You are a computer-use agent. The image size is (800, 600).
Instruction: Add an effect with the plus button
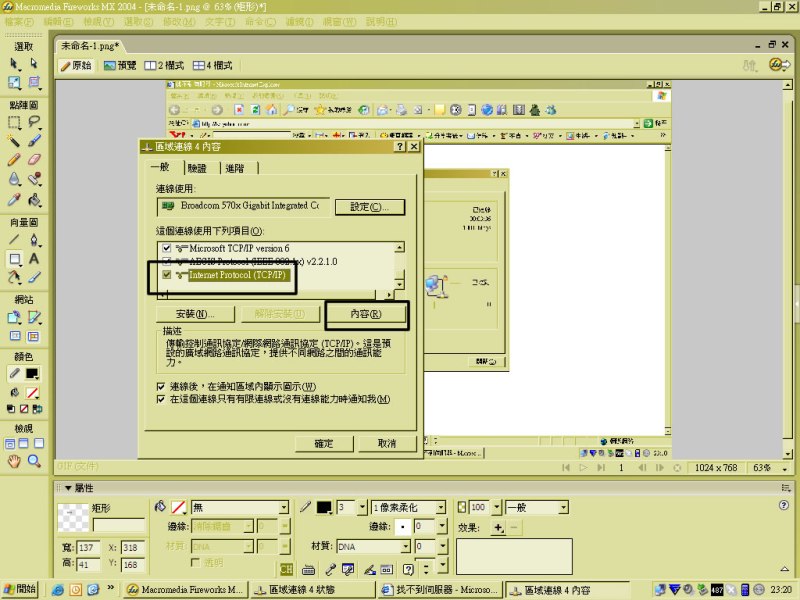pyautogui.click(x=498, y=528)
